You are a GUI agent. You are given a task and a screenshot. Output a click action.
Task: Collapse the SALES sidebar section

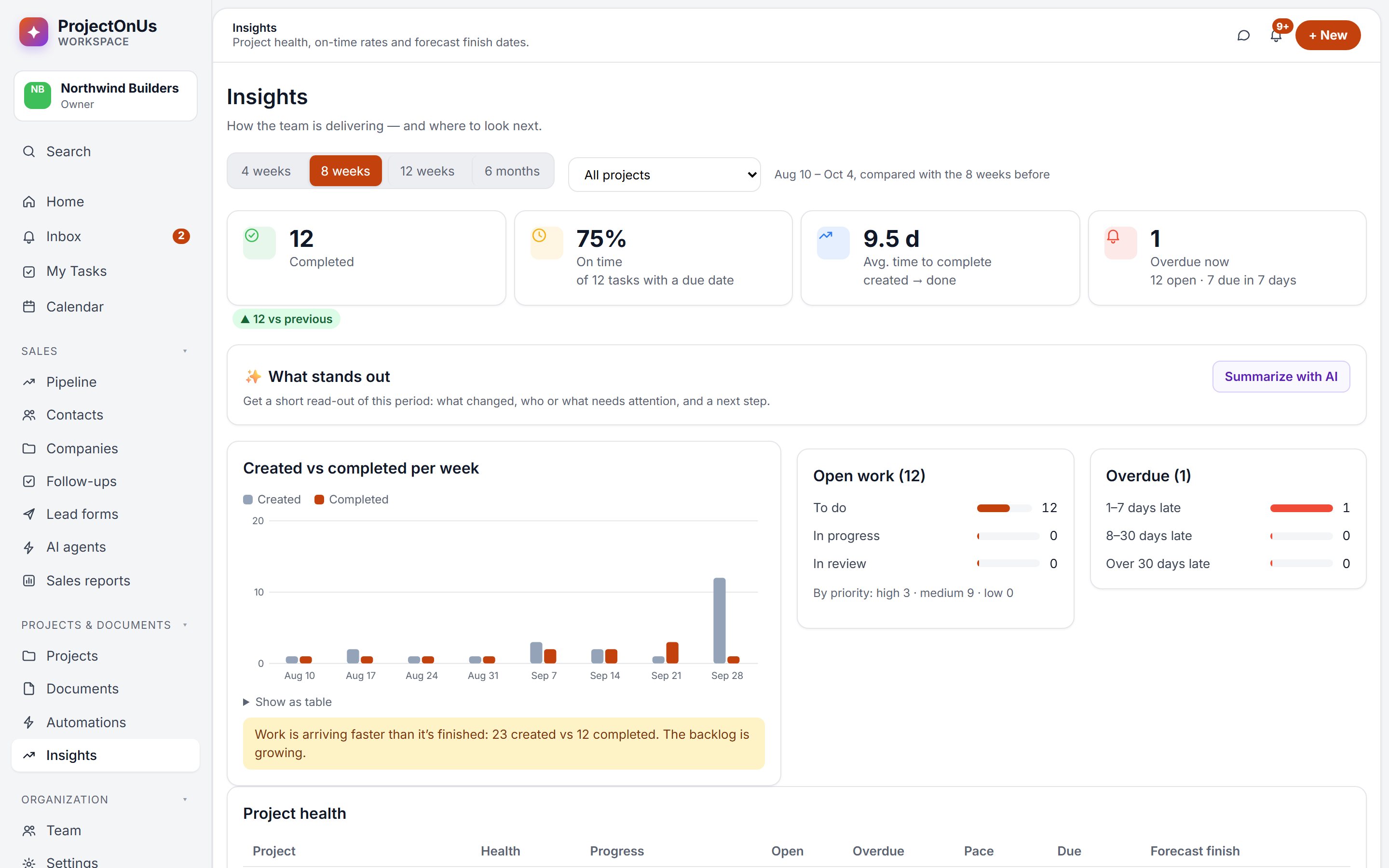click(105, 351)
